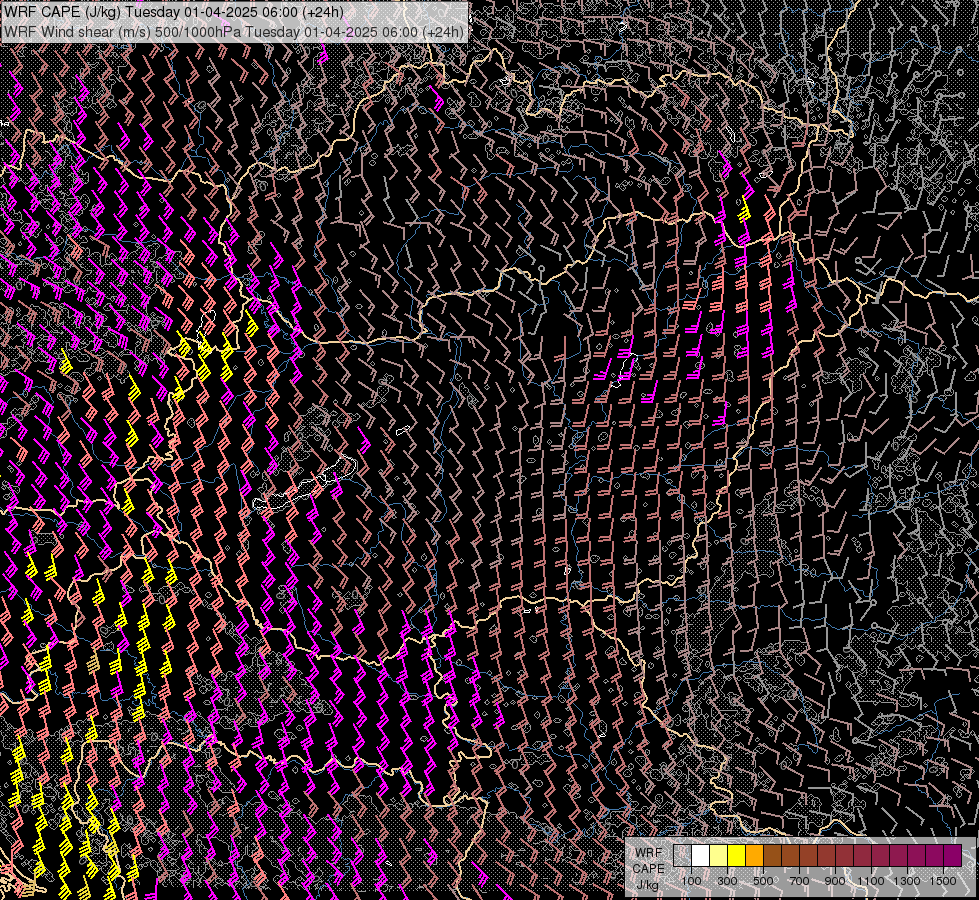The width and height of the screenshot is (979, 900).
Task: Click the "WRF" word in the legend
Action: pos(649,853)
